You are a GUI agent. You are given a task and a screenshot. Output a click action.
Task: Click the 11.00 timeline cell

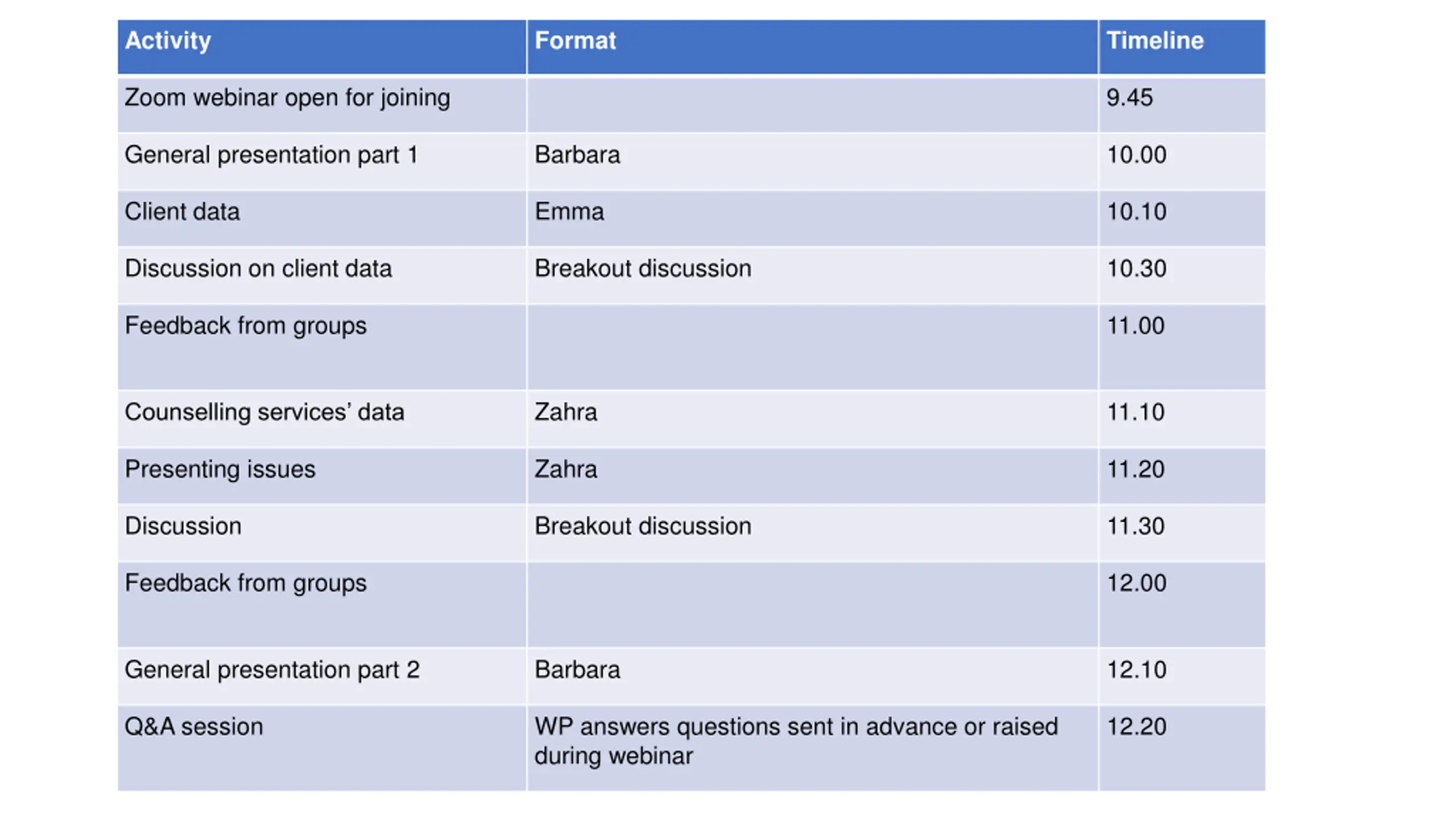[1182, 347]
